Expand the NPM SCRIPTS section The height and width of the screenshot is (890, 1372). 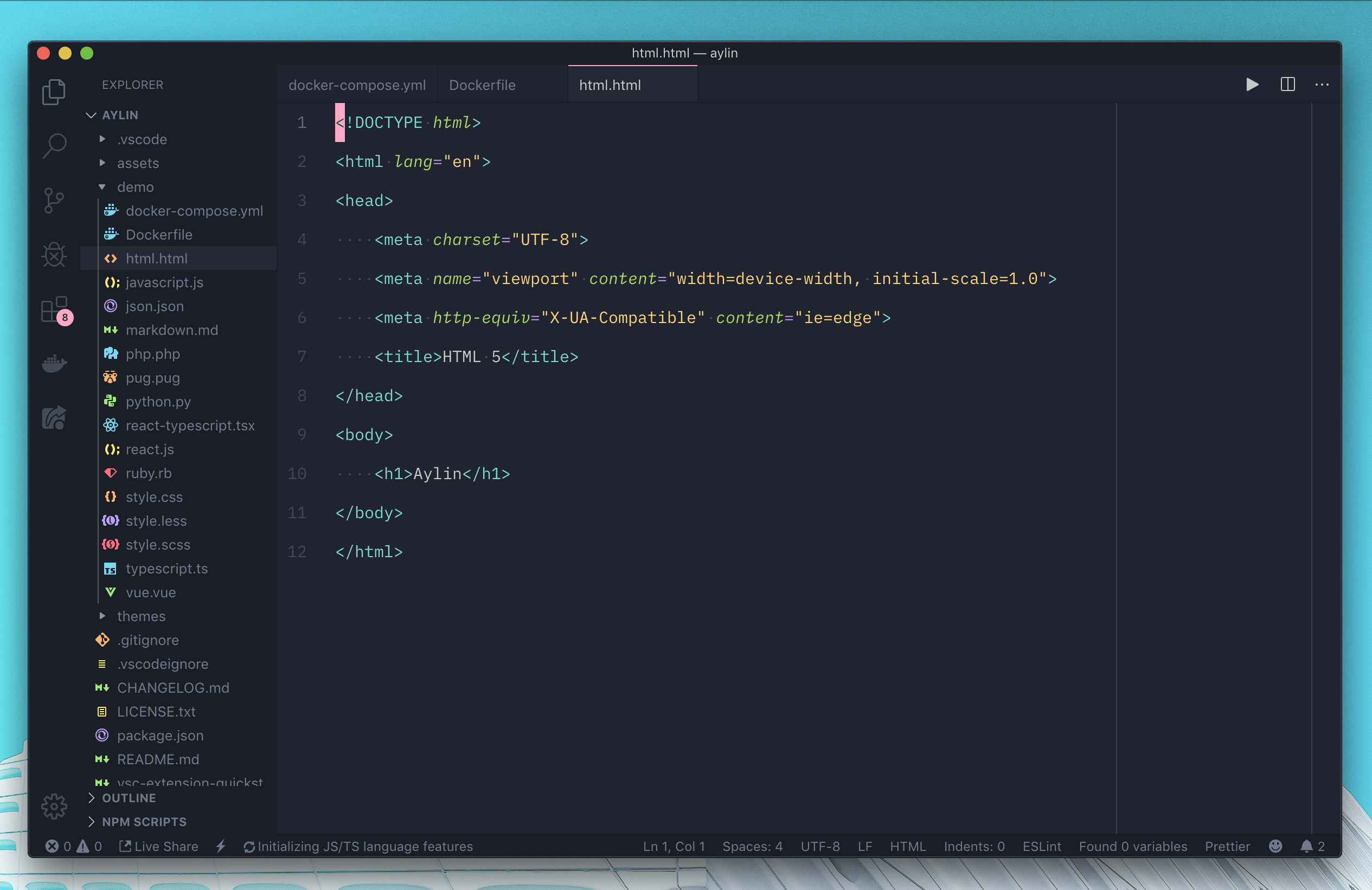pyautogui.click(x=144, y=822)
